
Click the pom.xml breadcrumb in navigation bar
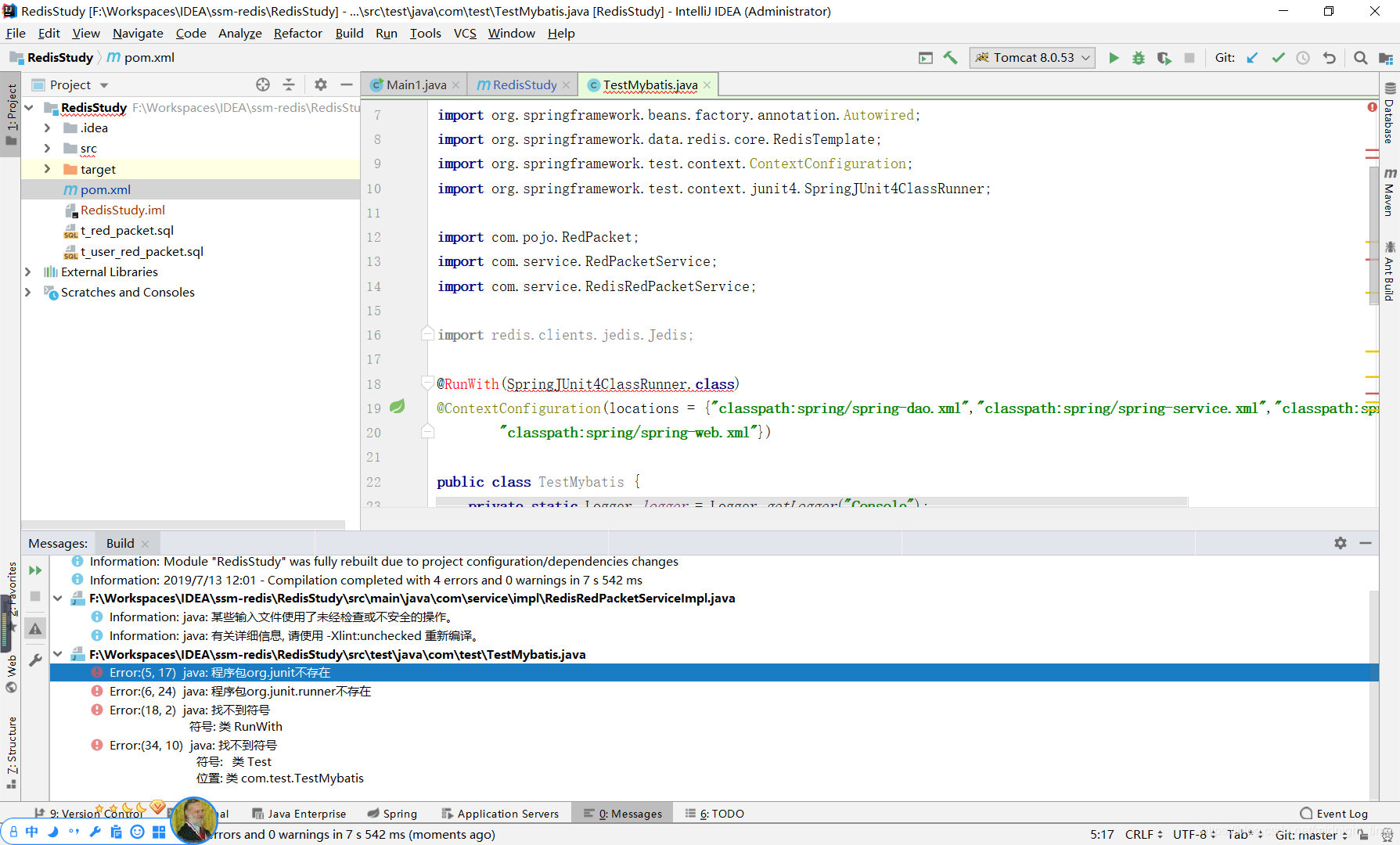141,57
